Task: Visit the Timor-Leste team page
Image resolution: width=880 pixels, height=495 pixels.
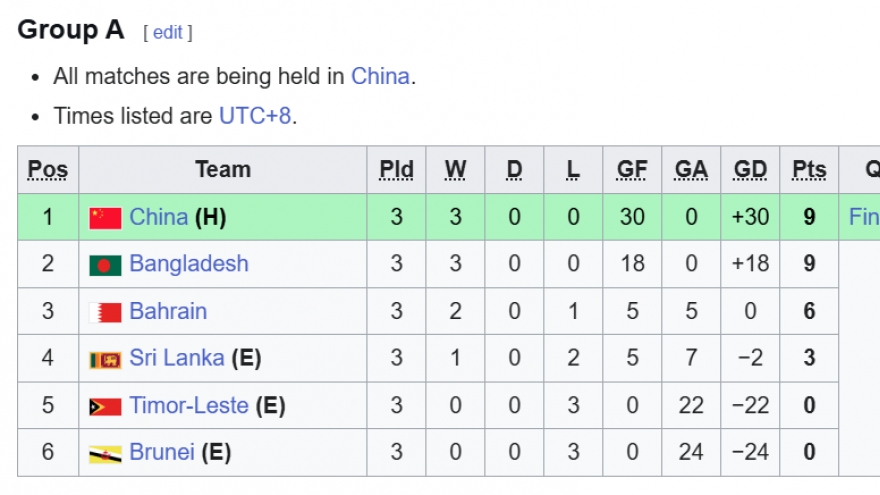Action: coord(189,405)
